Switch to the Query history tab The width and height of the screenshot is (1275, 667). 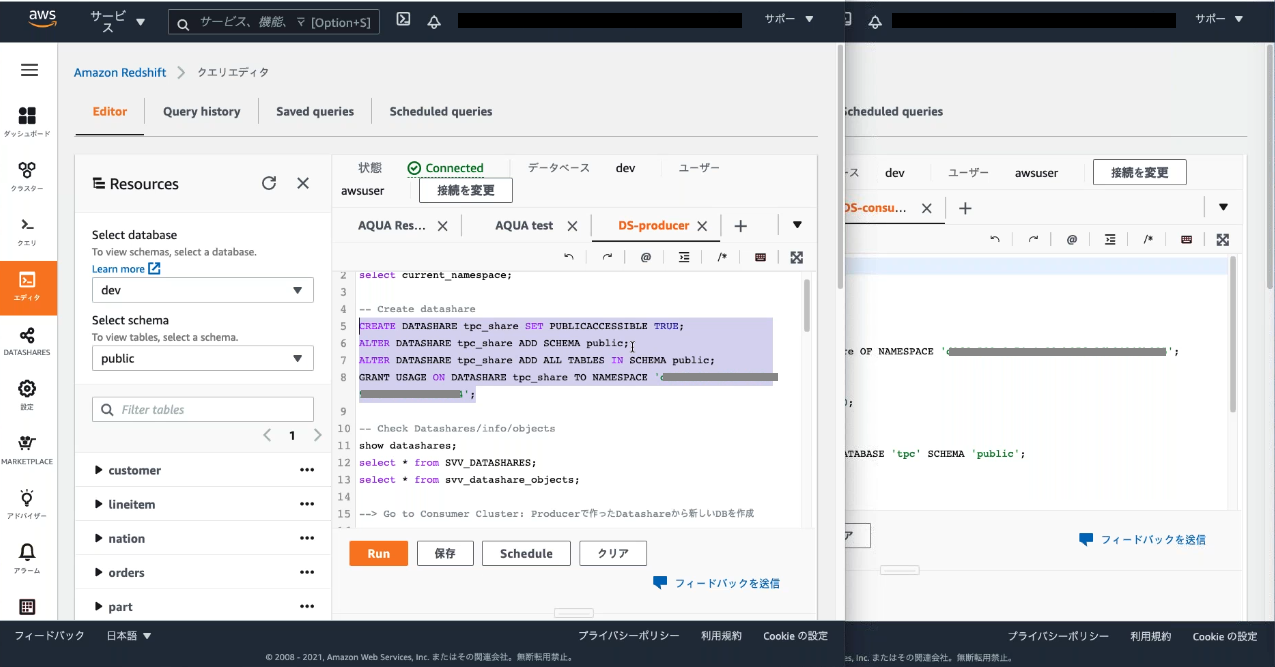pos(201,112)
